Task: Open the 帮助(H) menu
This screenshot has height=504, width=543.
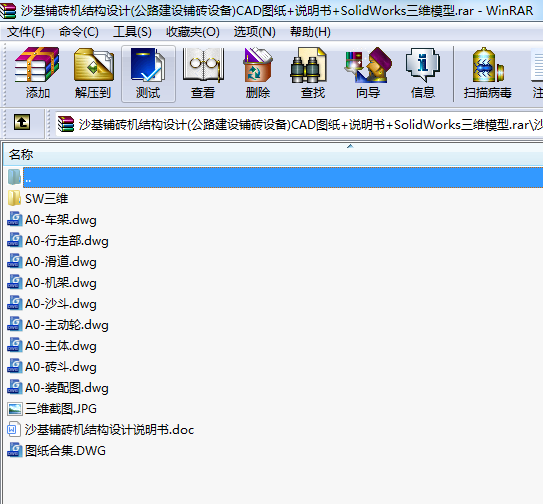Action: click(x=310, y=32)
